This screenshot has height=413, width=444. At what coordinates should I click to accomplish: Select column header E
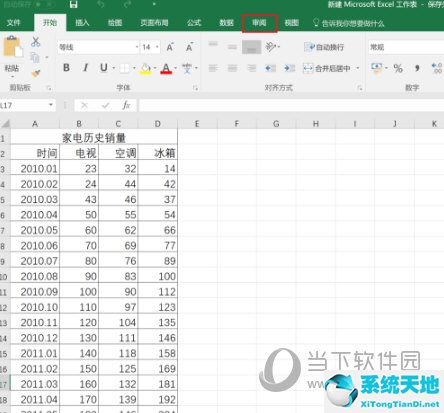(x=197, y=124)
